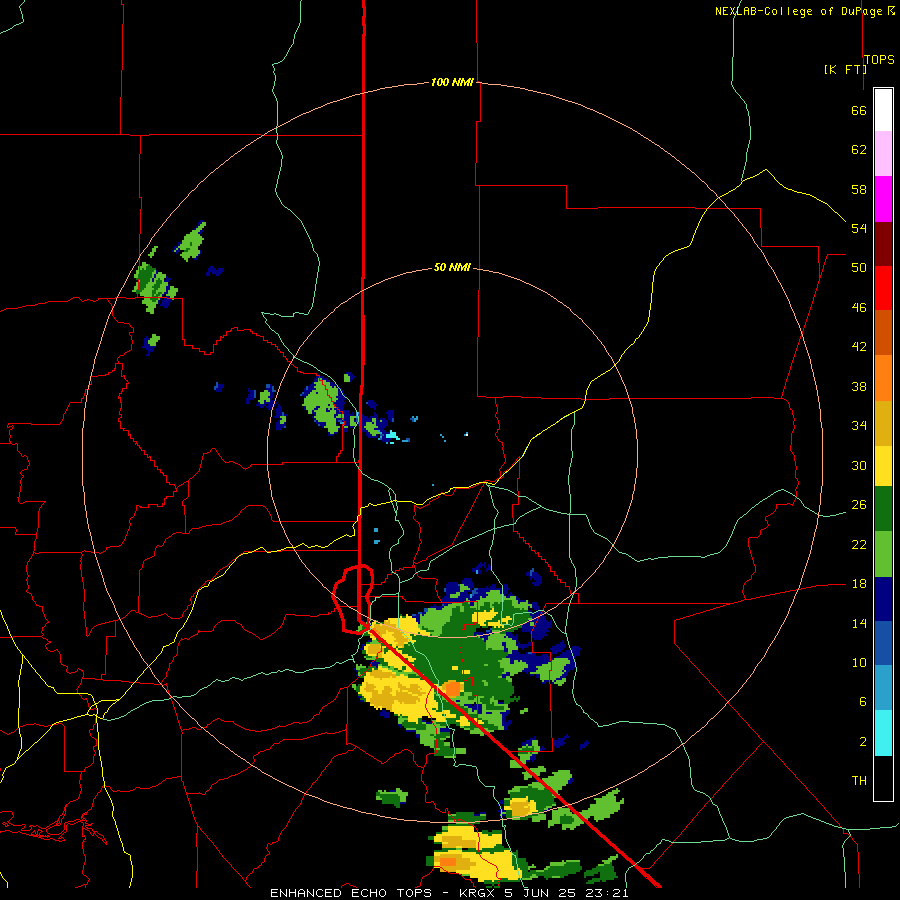Click the white 66 kft legend swatch
Screen dimensions: 900x900
tap(883, 110)
